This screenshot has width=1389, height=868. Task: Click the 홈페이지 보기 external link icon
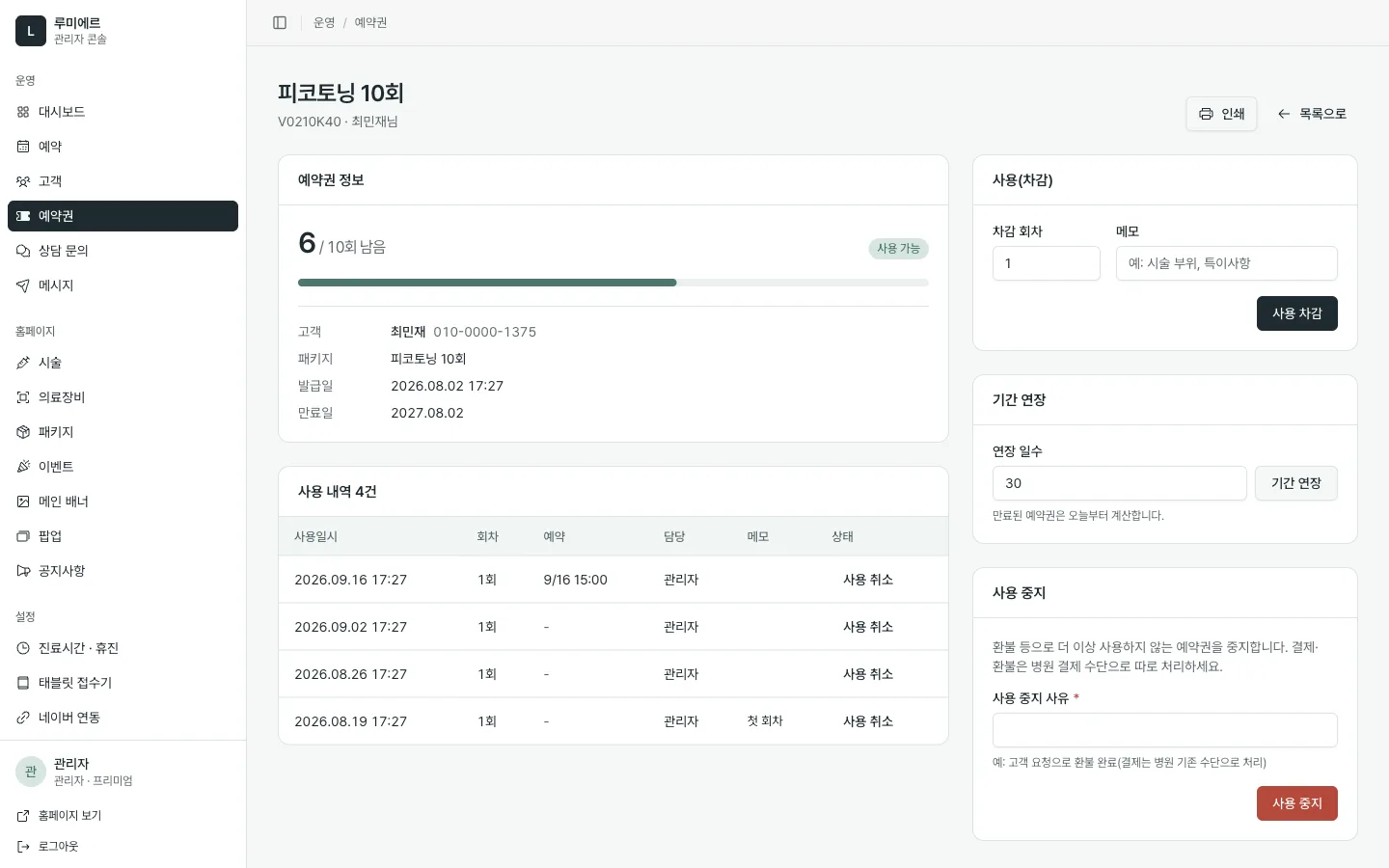coord(23,816)
